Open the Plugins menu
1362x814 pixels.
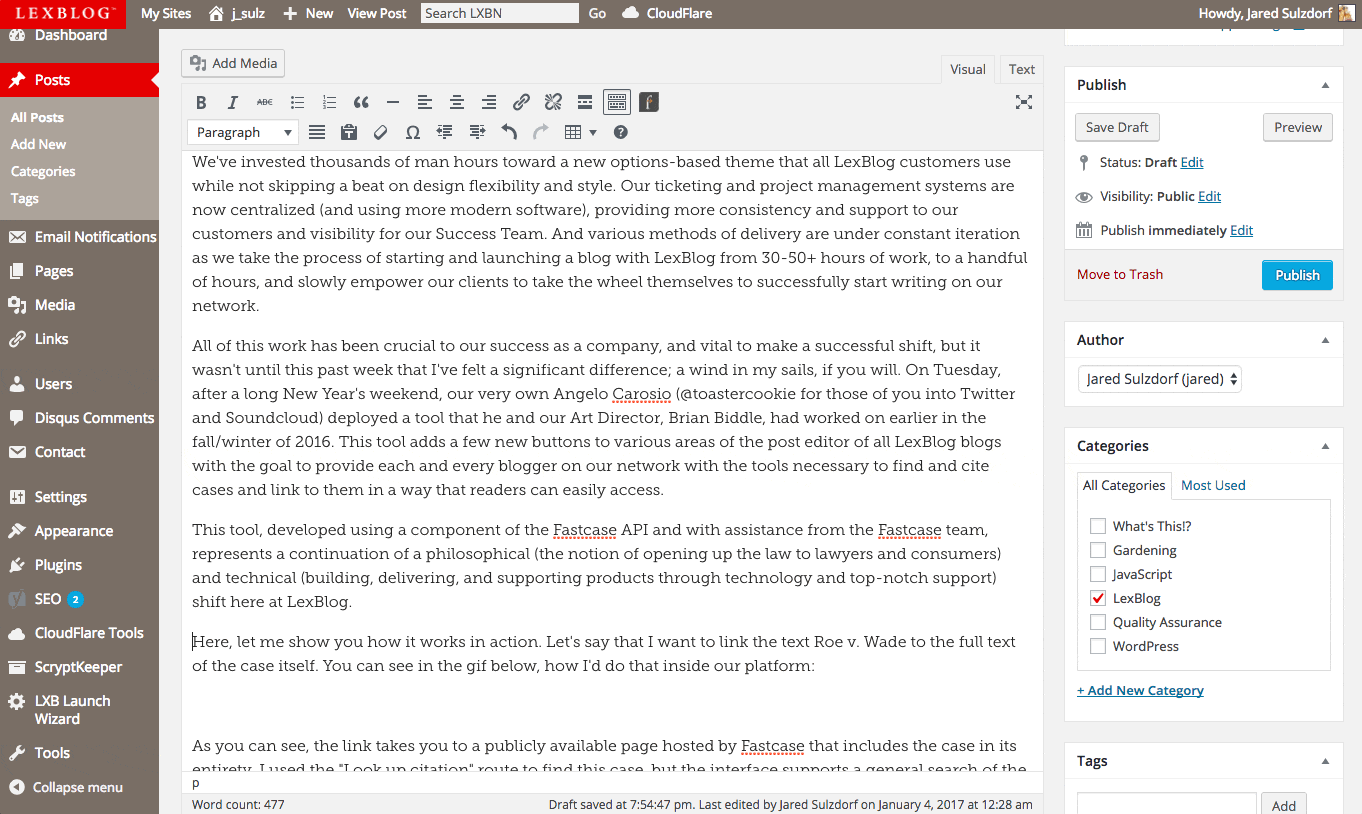79,565
